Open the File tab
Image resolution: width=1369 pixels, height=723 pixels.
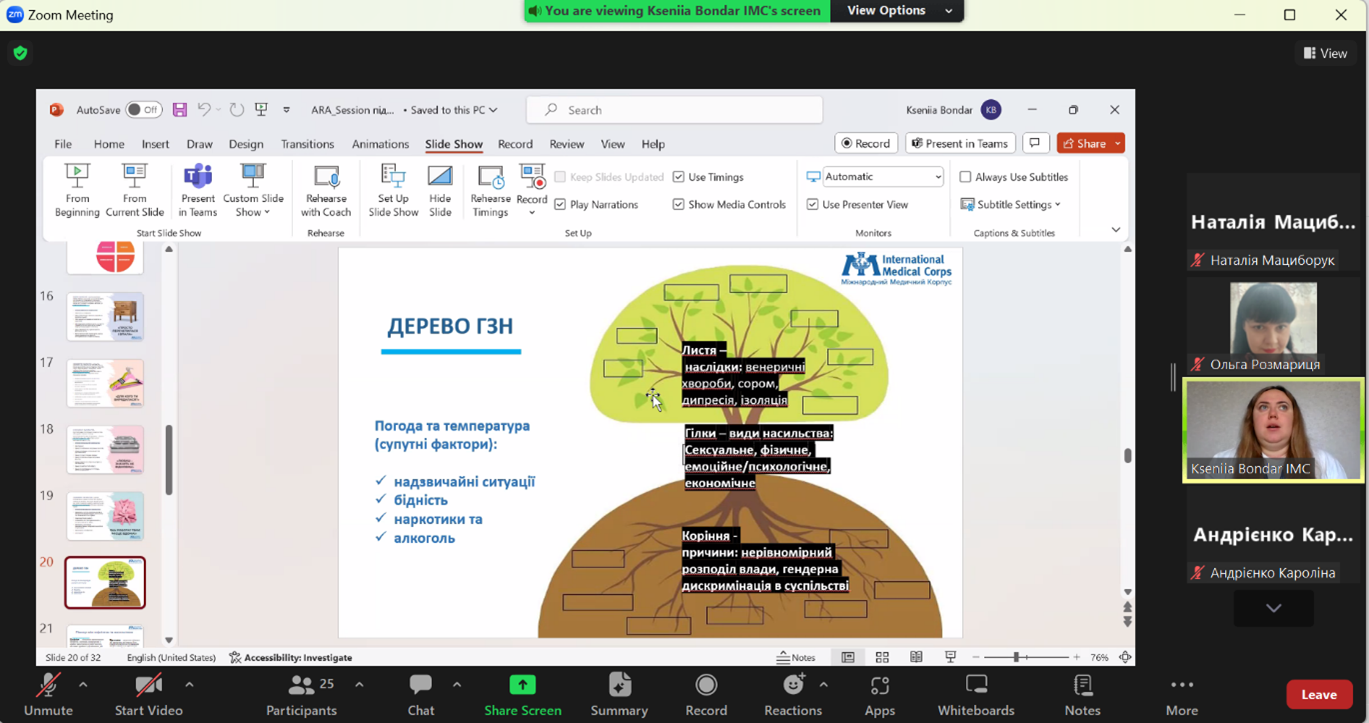pos(63,144)
